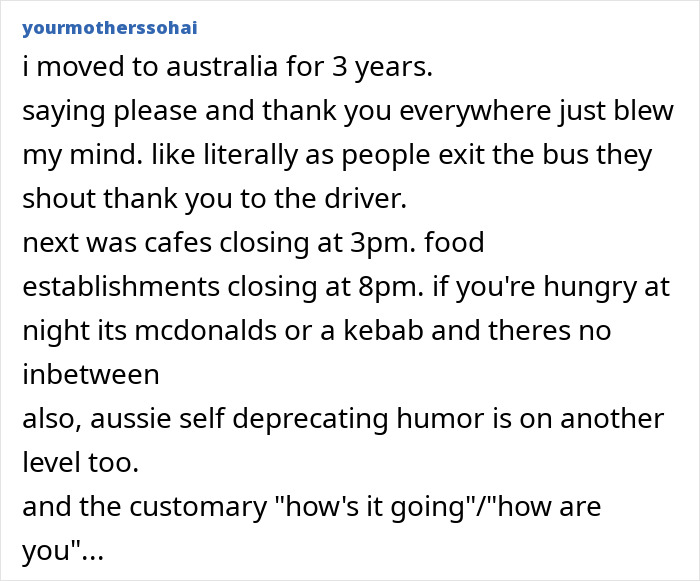The height and width of the screenshot is (581, 700).
Task: Click the word "inbetween"
Action: (x=90, y=374)
